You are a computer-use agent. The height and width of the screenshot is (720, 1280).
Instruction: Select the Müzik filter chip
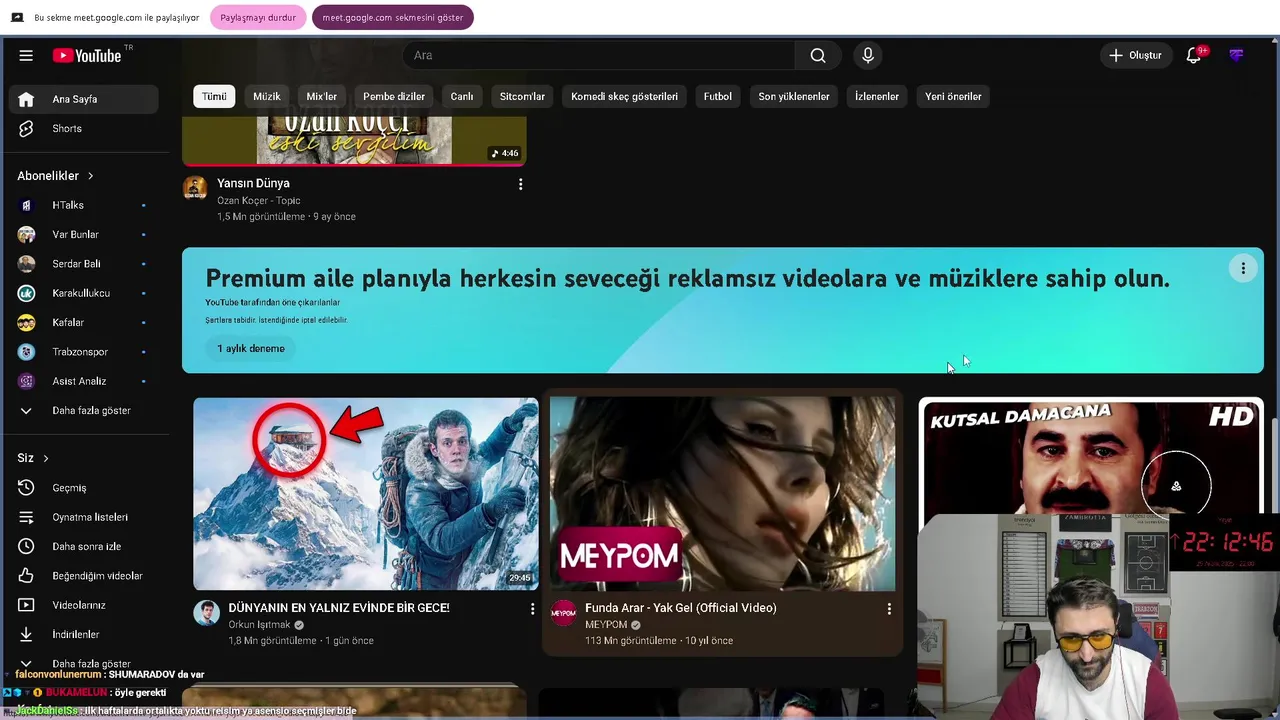267,97
